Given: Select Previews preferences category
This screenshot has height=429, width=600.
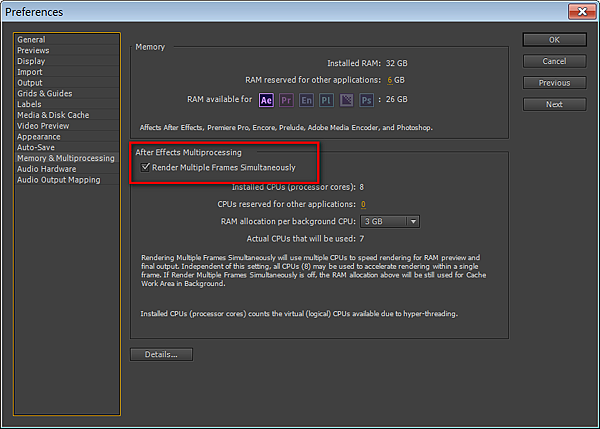Looking at the screenshot, I should tap(67, 51).
